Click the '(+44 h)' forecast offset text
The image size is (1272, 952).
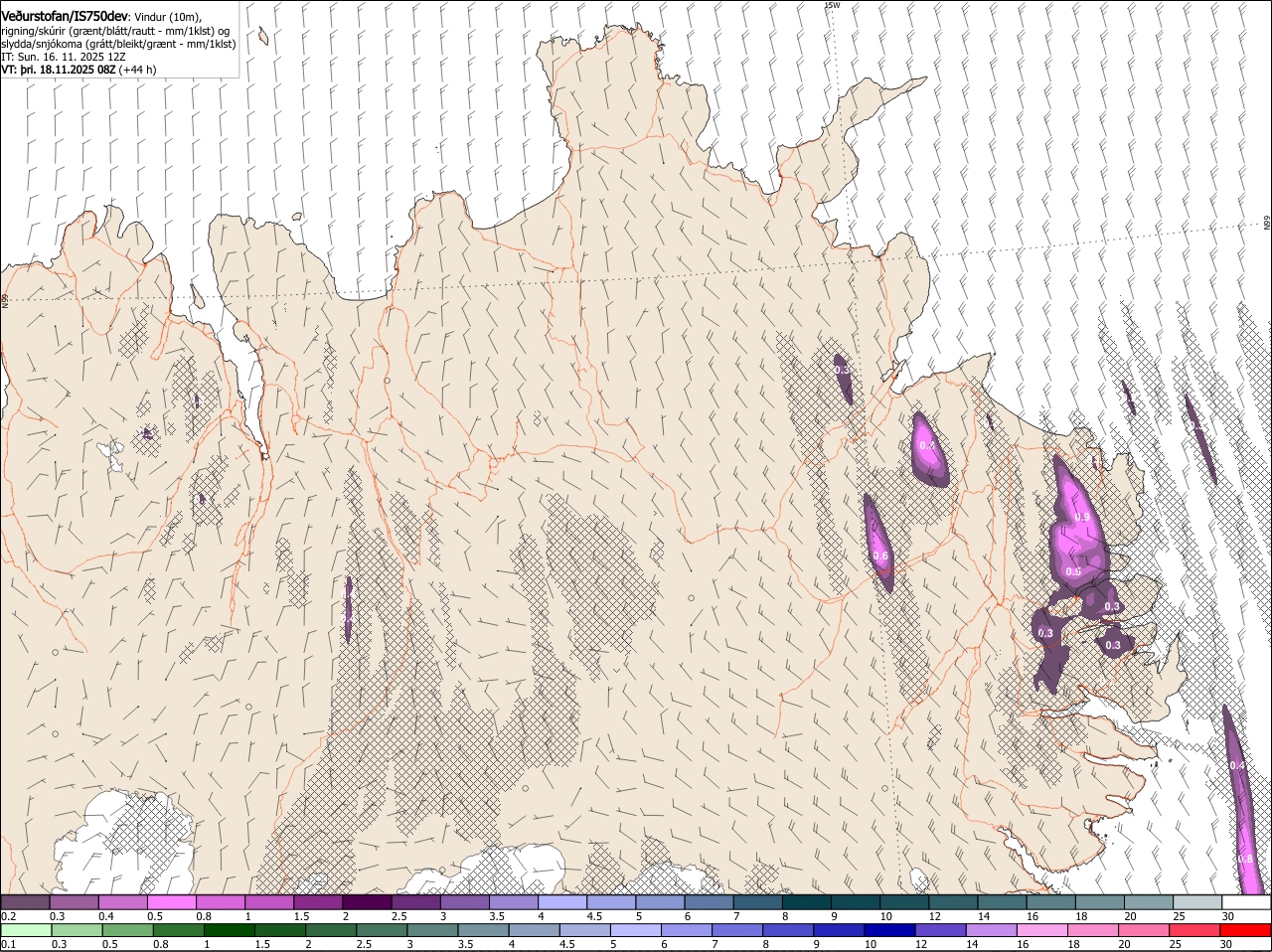[x=137, y=70]
